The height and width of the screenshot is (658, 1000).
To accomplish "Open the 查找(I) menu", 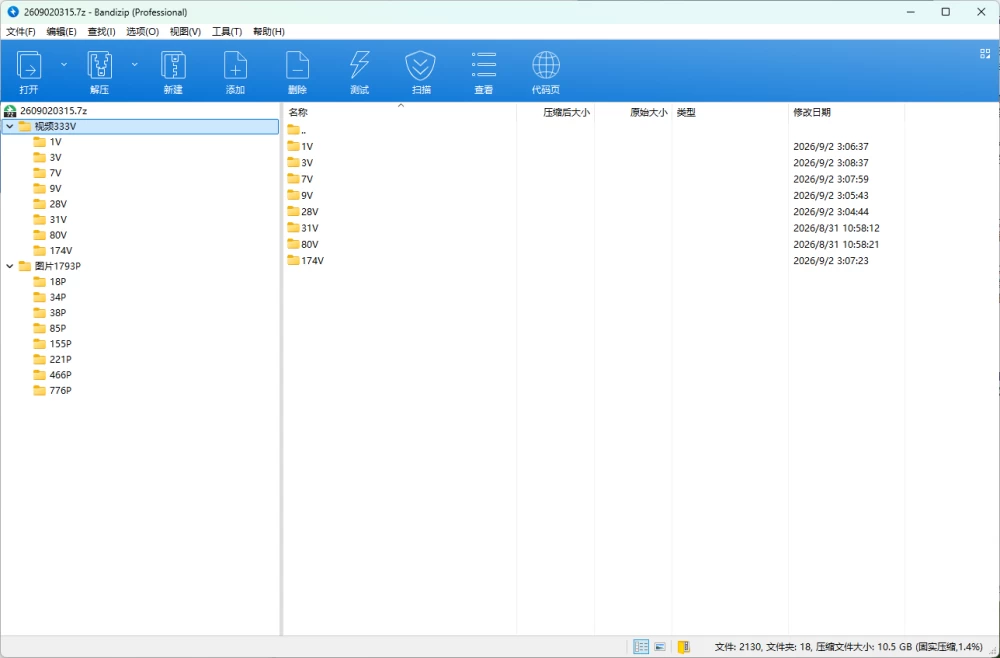I will coord(101,31).
